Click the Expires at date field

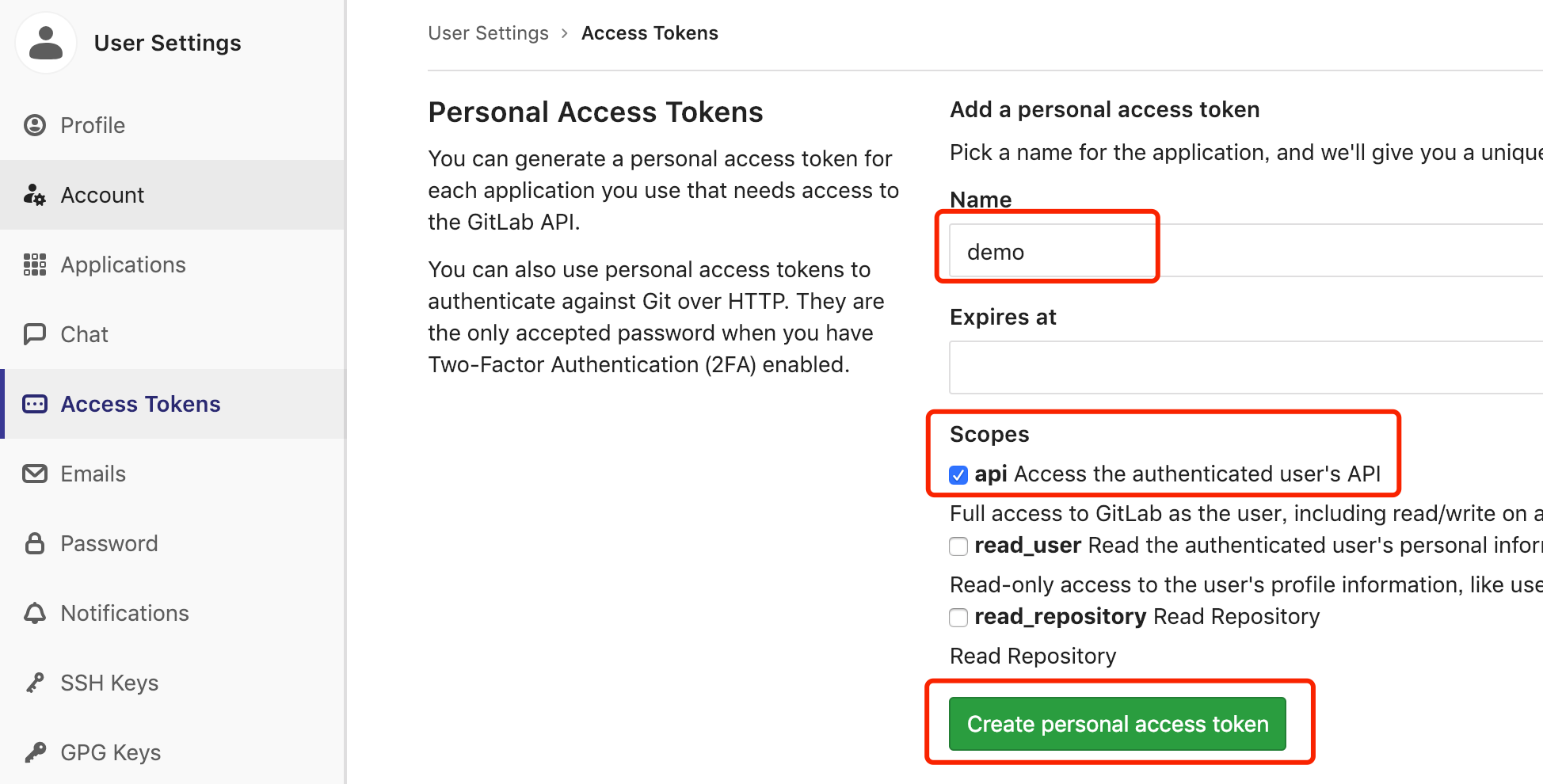[1244, 367]
